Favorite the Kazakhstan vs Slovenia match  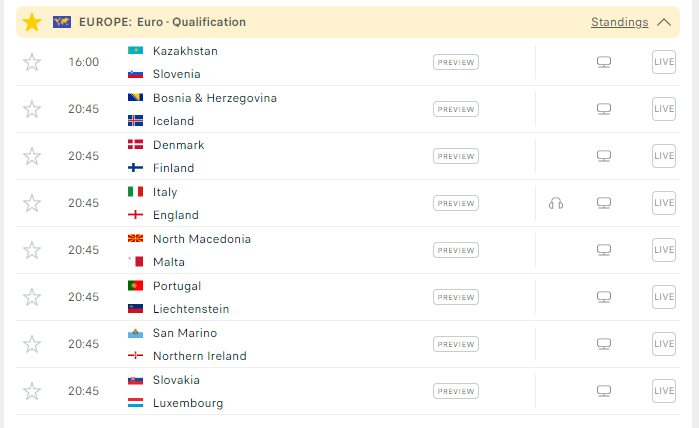32,62
